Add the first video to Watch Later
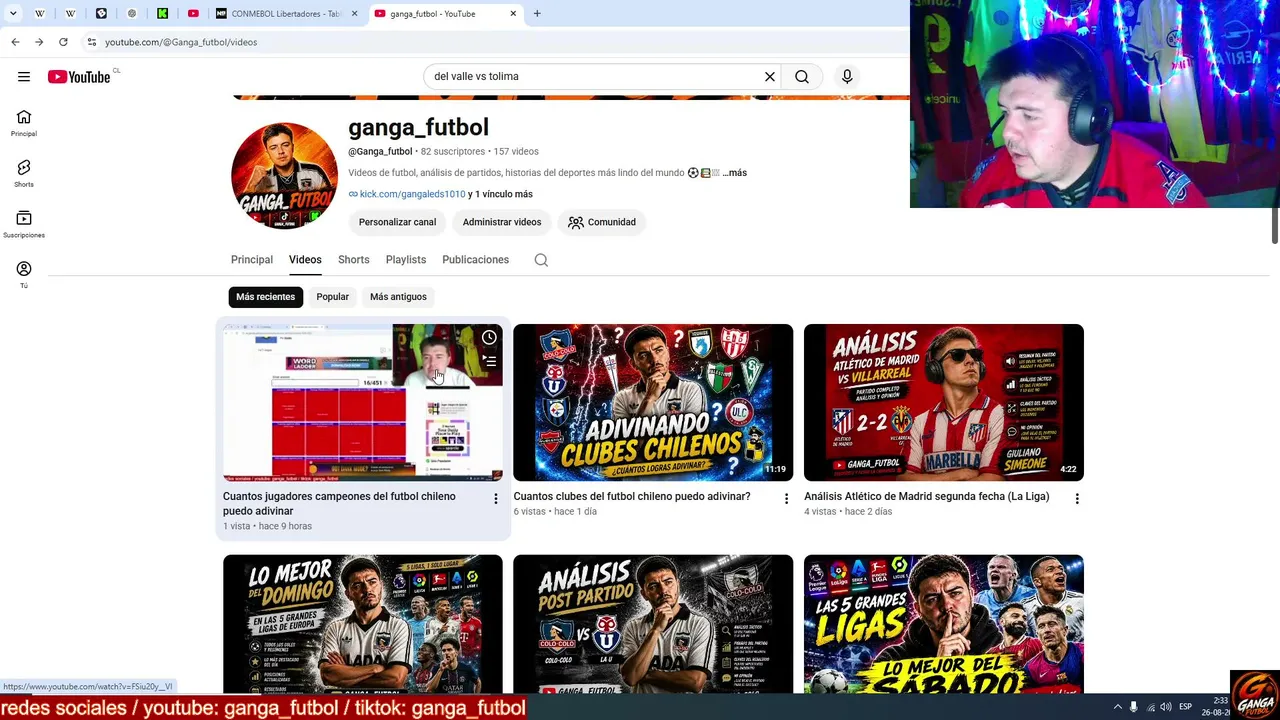This screenshot has width=1280, height=720. (x=489, y=338)
